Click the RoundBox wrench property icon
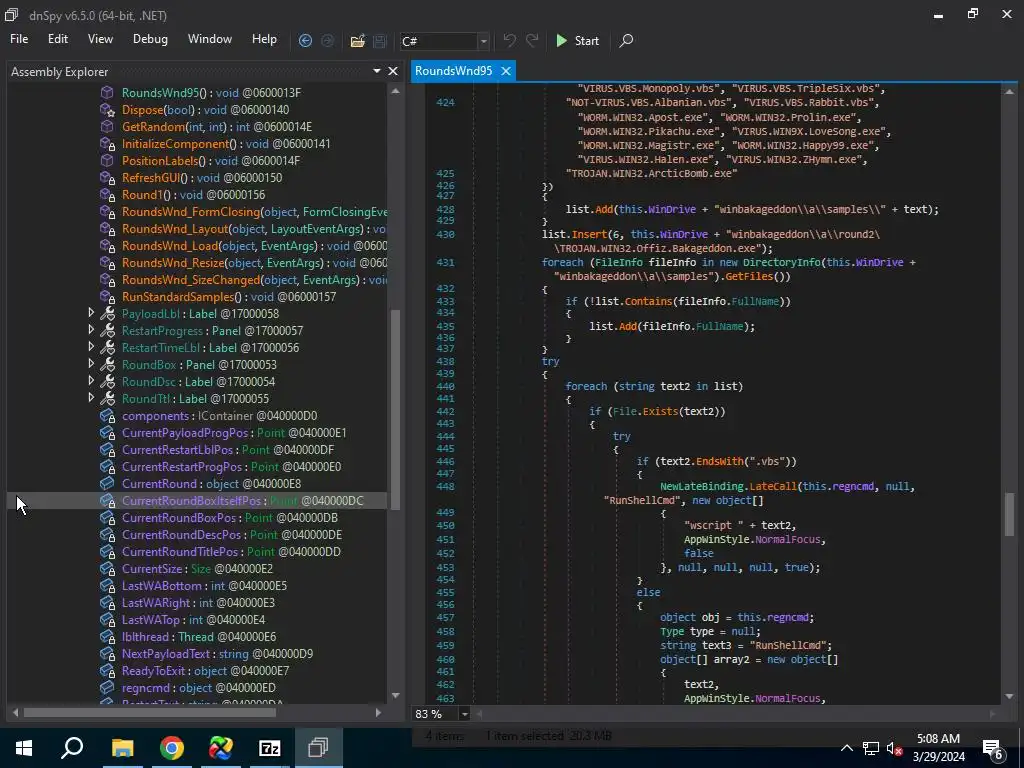 pyautogui.click(x=107, y=364)
